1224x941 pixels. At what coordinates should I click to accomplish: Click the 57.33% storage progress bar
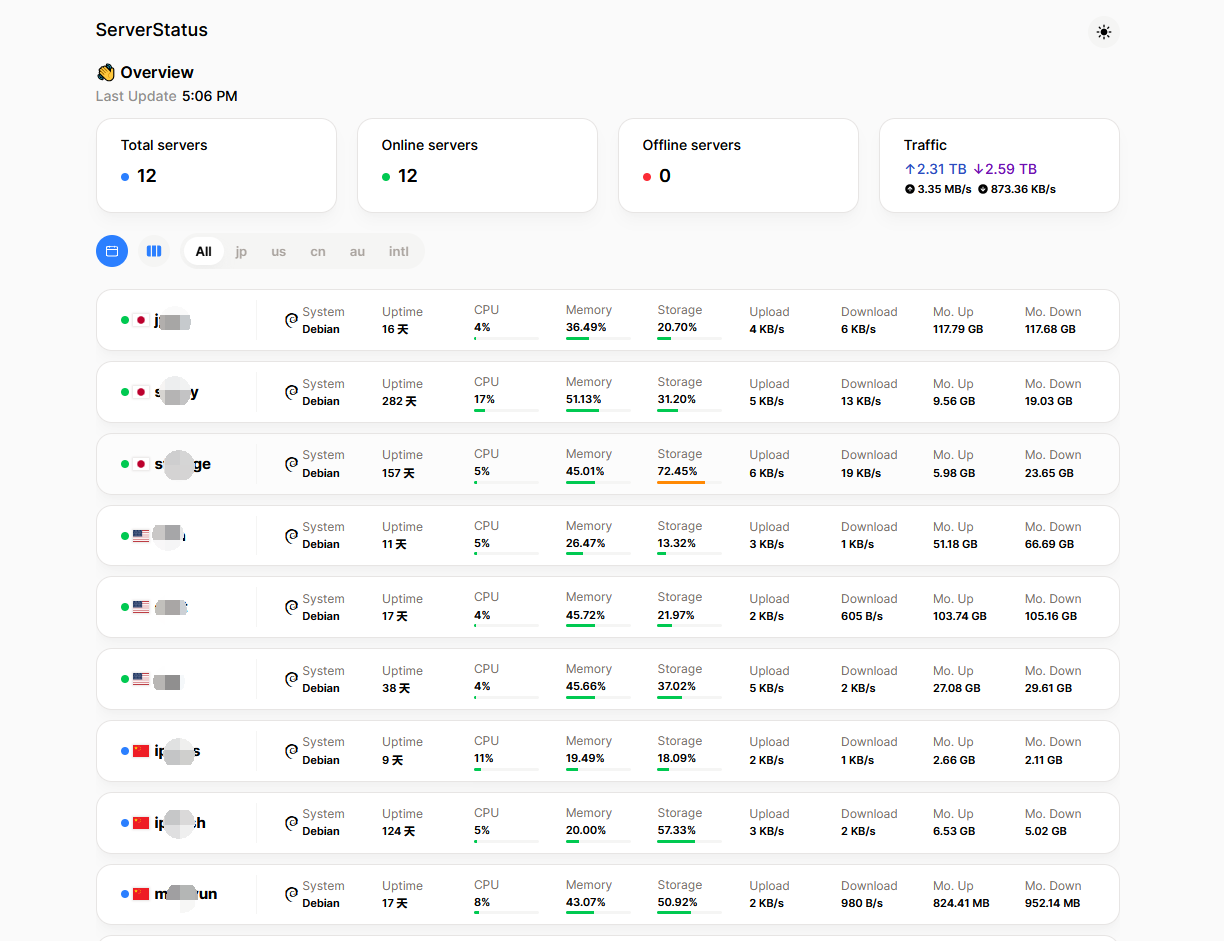click(x=689, y=842)
